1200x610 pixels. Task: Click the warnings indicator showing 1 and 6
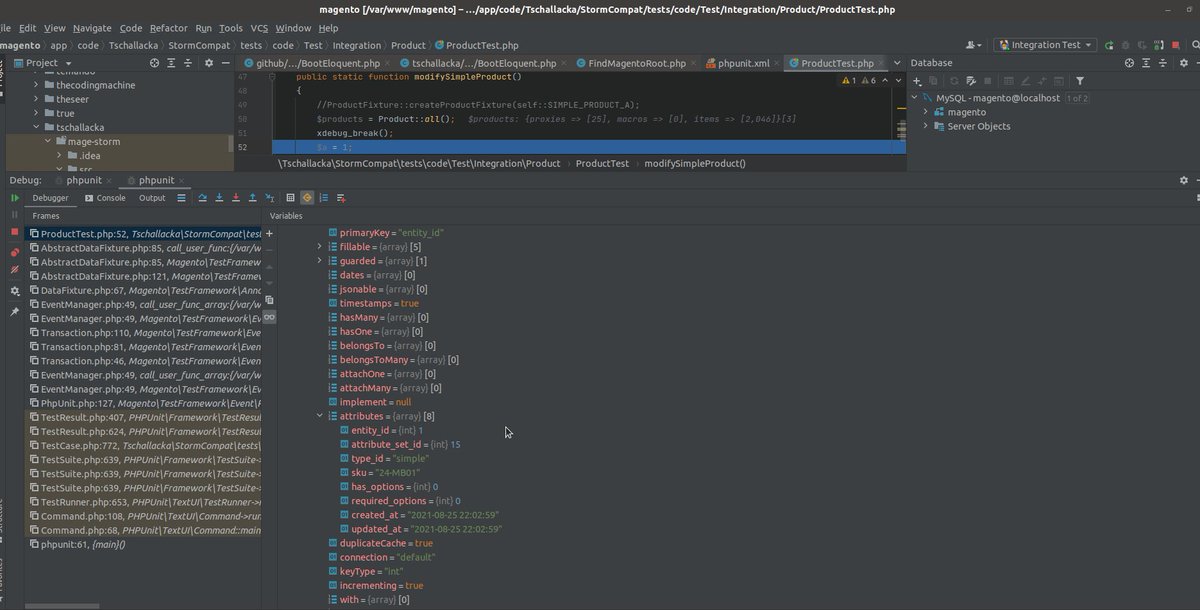(860, 80)
